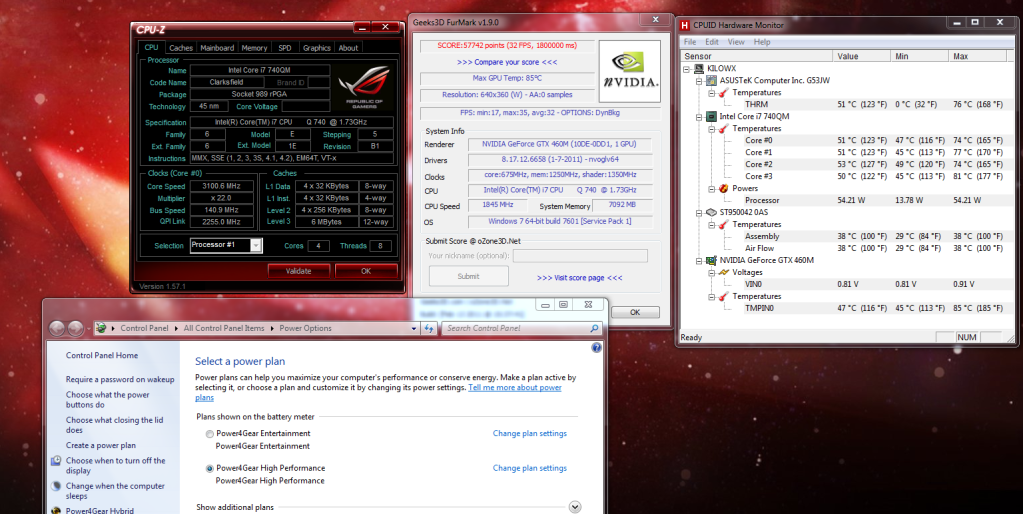1023x514 pixels.
Task: Click the Intel Core i7 740QM chip icon
Action: pos(711,116)
